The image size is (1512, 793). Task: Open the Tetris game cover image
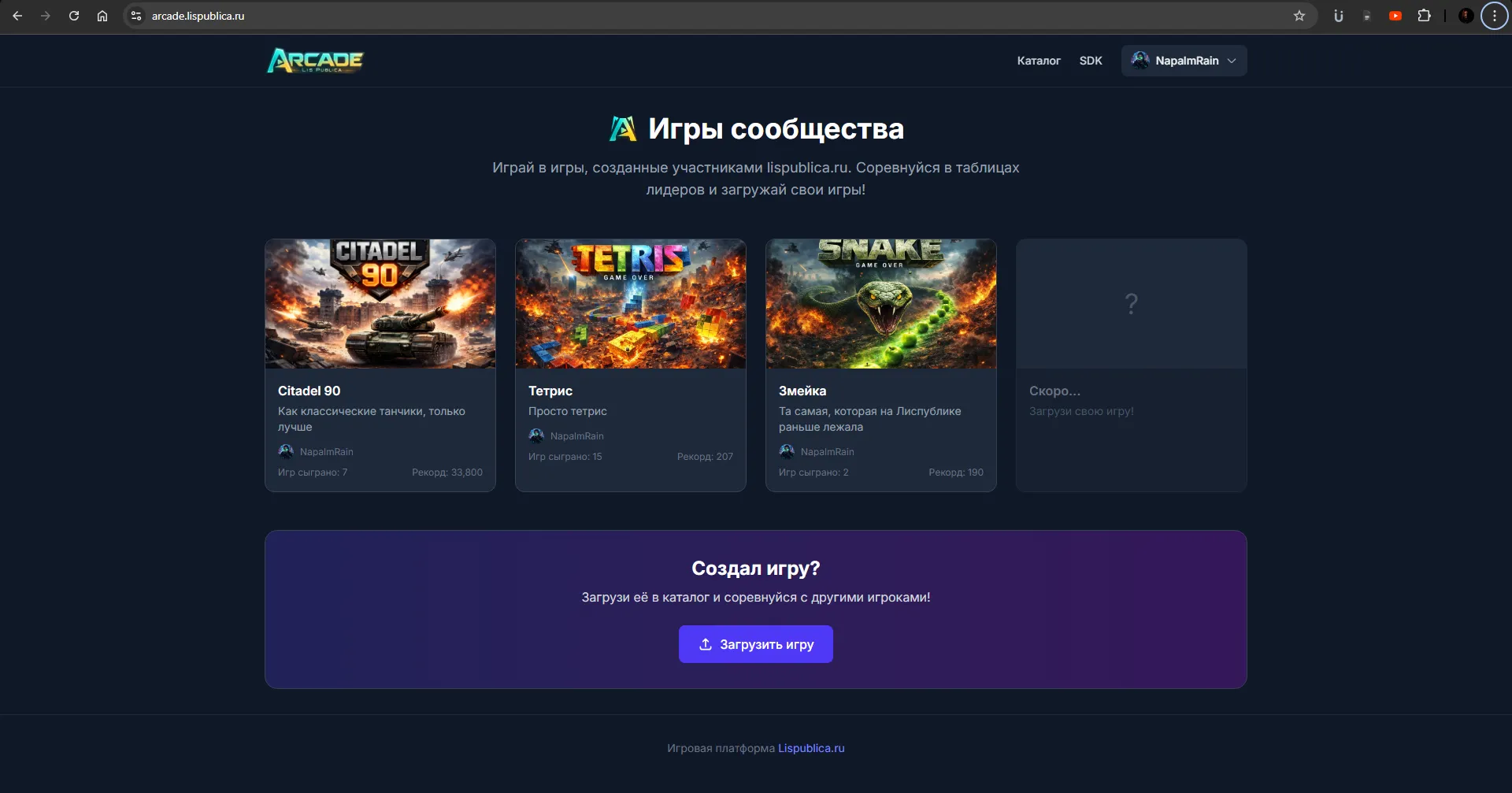631,304
